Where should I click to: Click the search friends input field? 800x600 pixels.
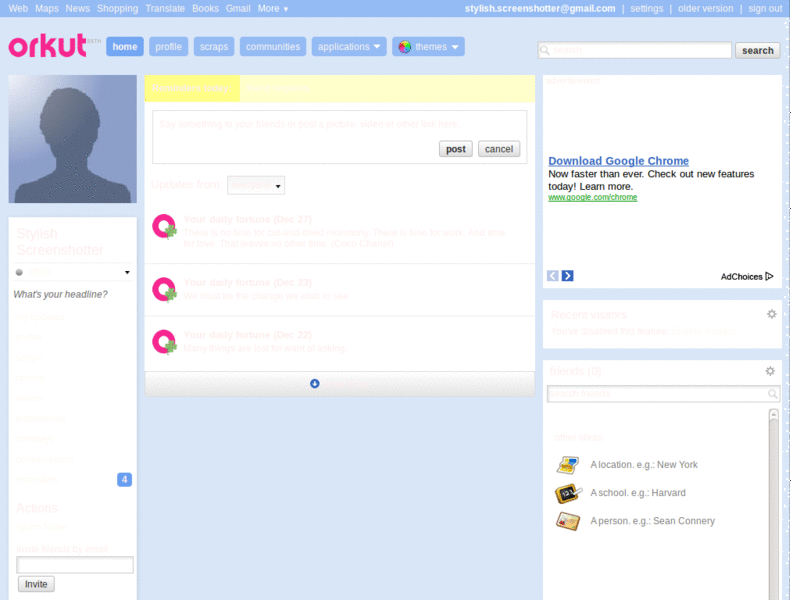point(663,394)
